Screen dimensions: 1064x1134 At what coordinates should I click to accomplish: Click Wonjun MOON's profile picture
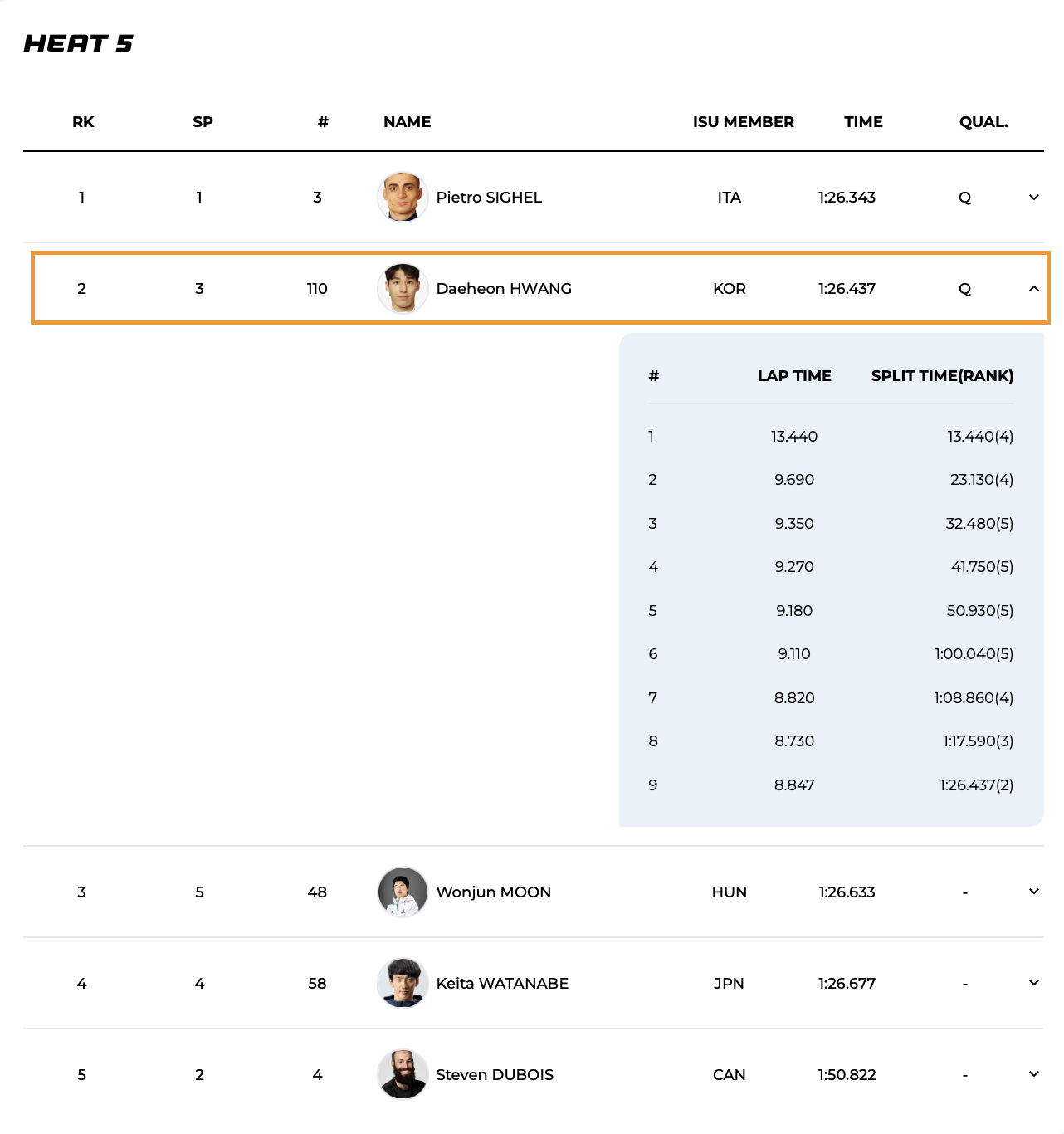[x=403, y=892]
